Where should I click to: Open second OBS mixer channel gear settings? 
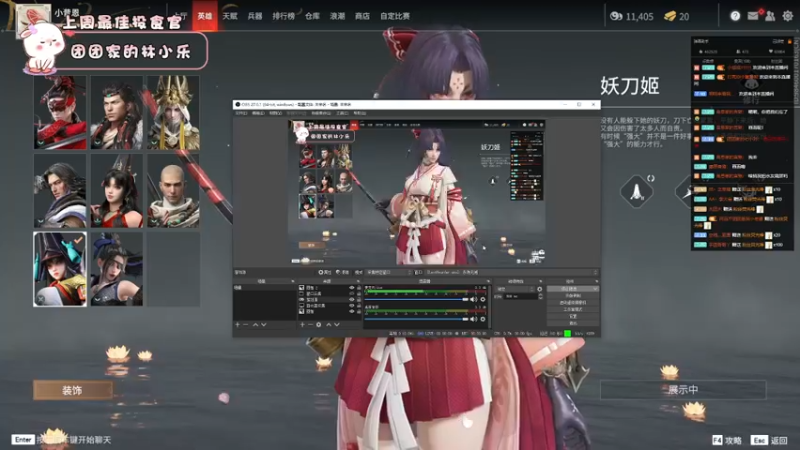[x=483, y=319]
